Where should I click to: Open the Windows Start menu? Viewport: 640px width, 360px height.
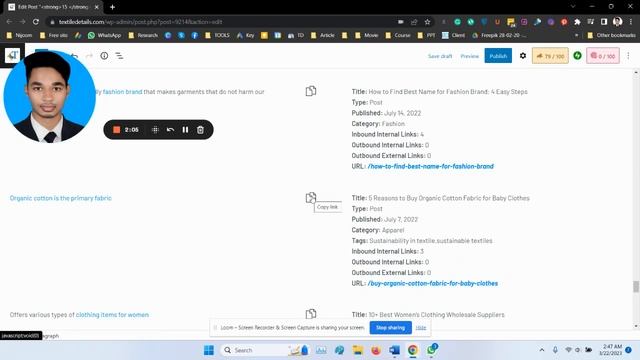(209, 350)
